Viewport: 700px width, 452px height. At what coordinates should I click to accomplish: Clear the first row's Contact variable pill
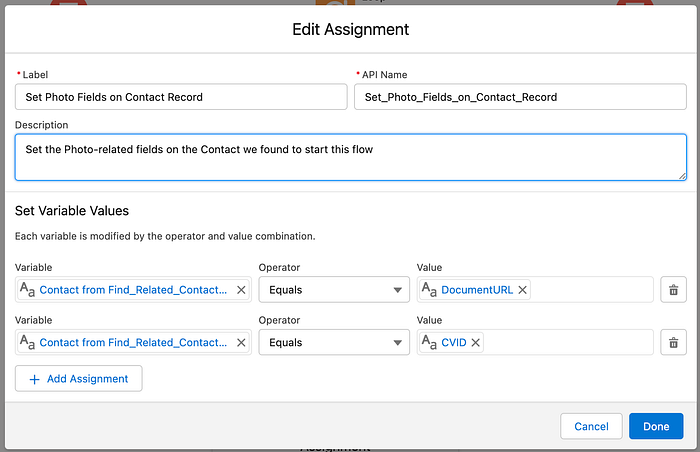tap(241, 290)
